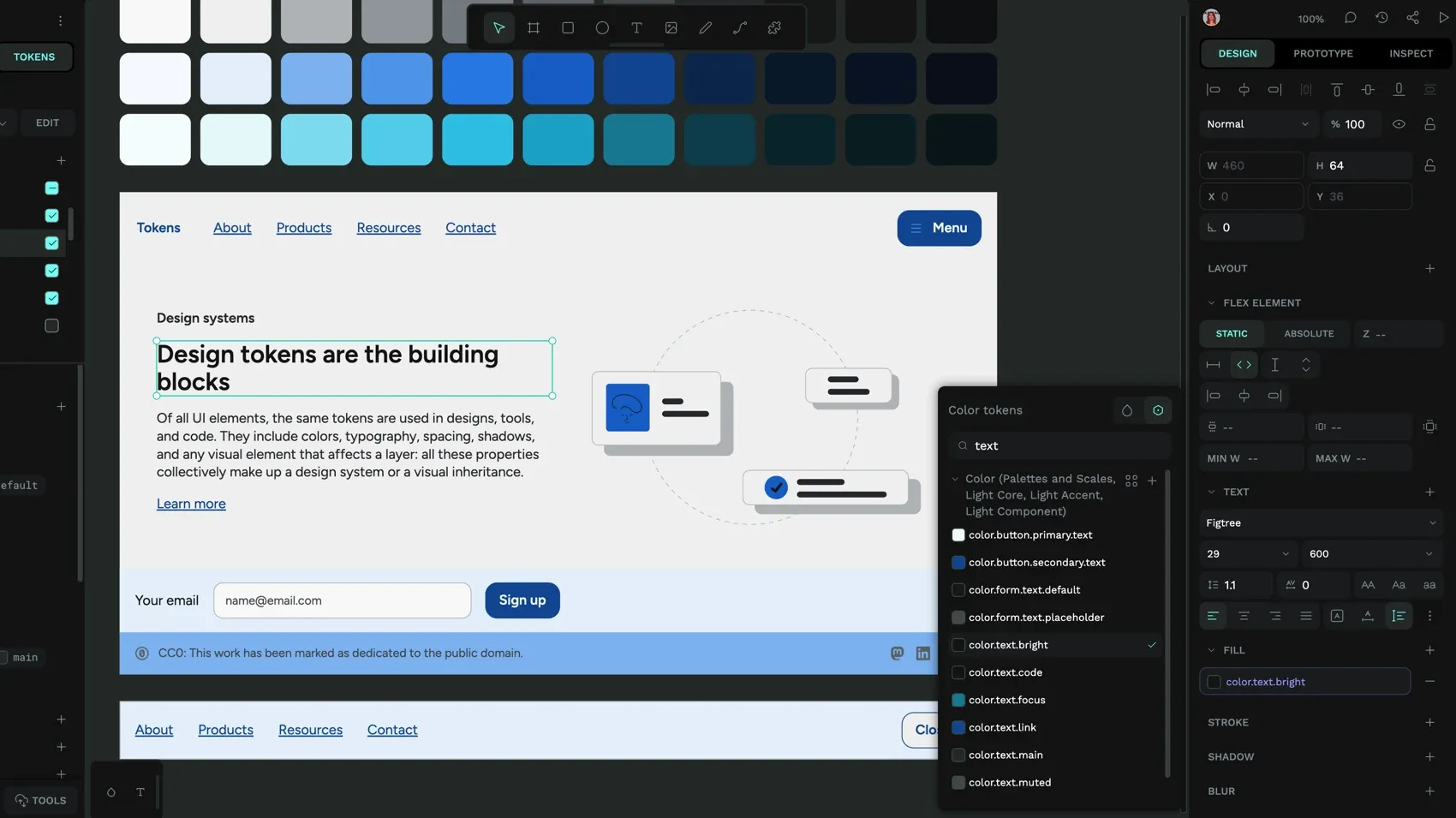The height and width of the screenshot is (818, 1456).
Task: Click the Color tokens search field
Action: (1058, 445)
